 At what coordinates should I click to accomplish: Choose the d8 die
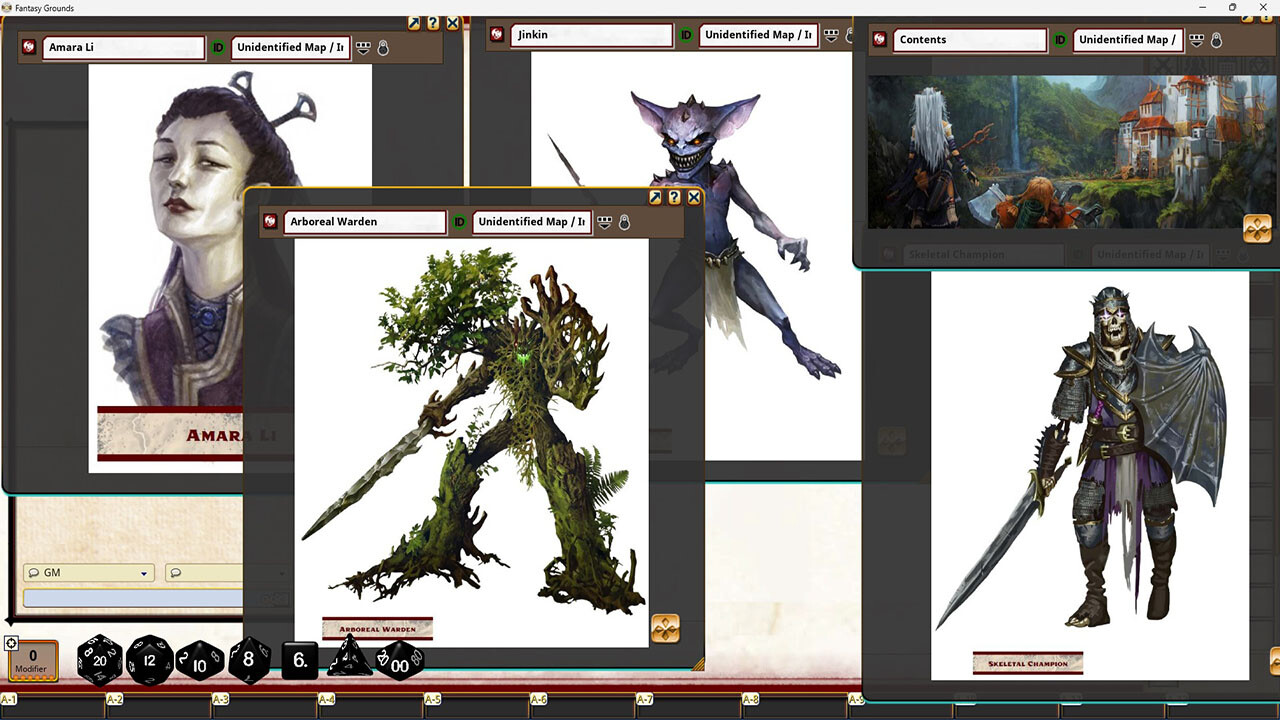pyautogui.click(x=248, y=658)
